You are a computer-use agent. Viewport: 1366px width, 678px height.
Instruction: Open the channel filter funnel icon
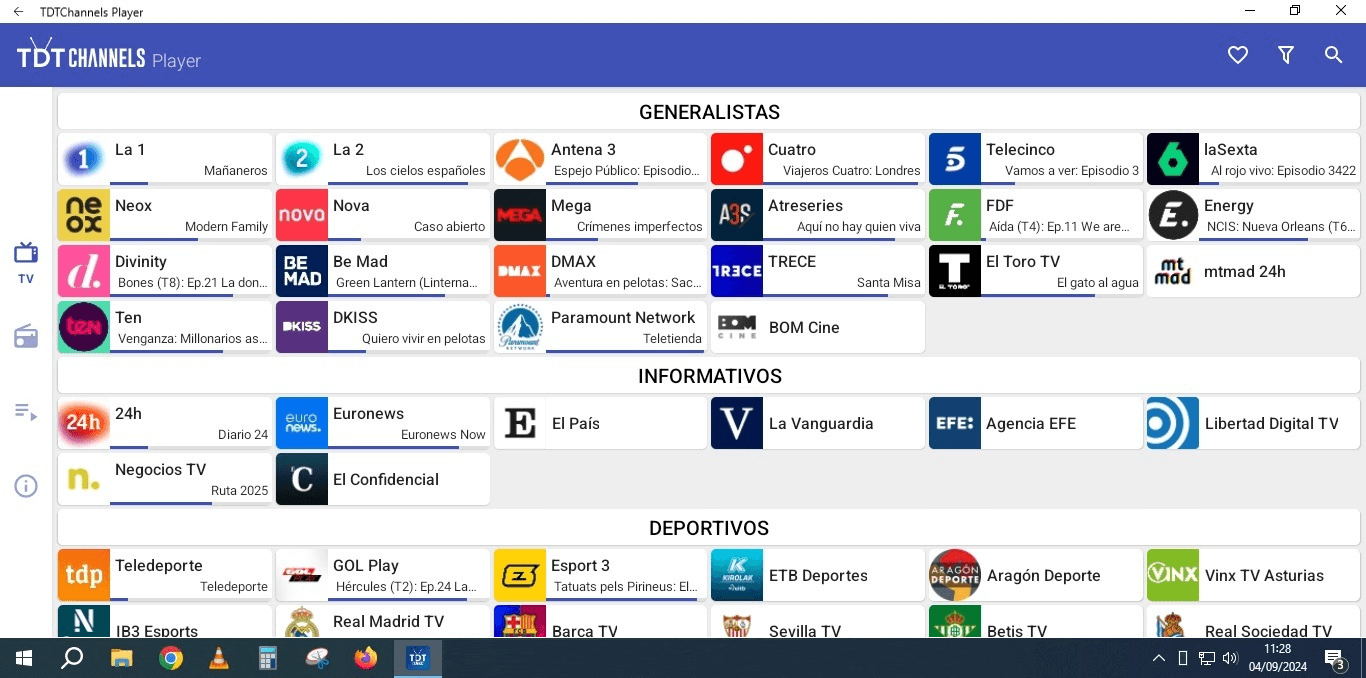pos(1286,55)
